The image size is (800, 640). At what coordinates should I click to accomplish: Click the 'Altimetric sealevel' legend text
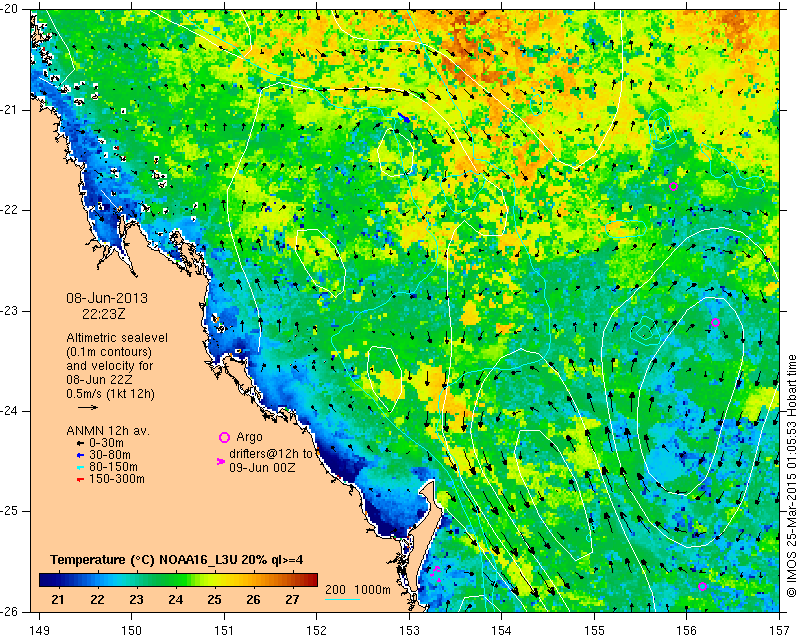click(x=117, y=338)
